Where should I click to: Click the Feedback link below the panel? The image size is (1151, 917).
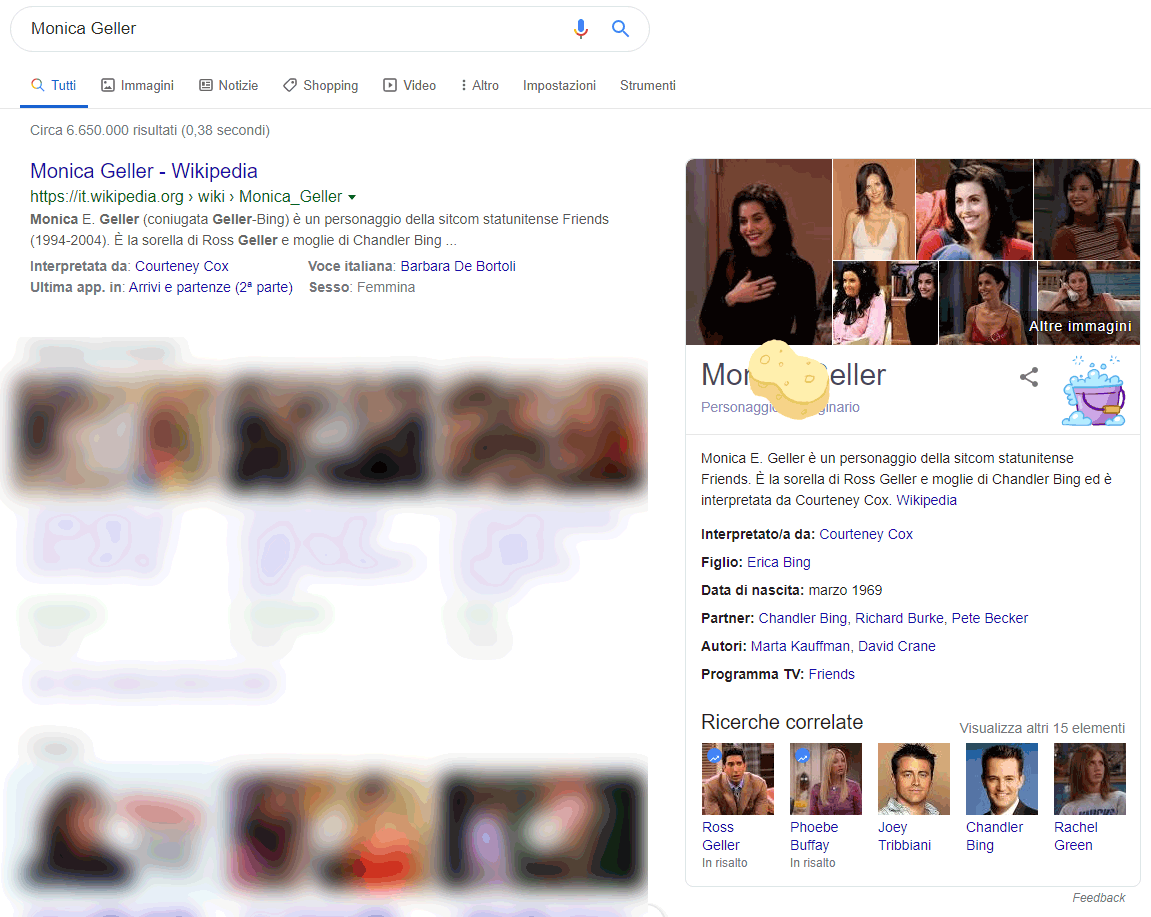pos(1098,897)
